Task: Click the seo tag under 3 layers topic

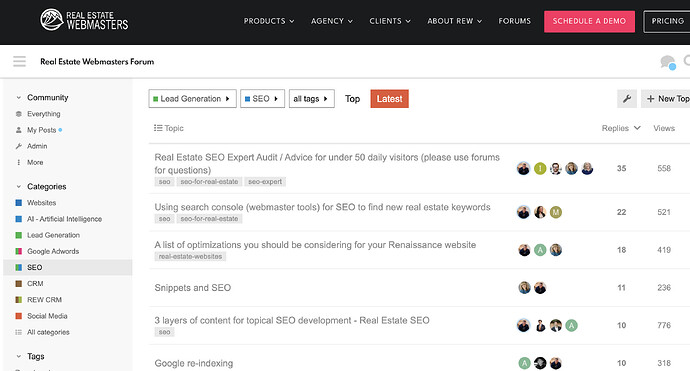Action: [x=164, y=332]
